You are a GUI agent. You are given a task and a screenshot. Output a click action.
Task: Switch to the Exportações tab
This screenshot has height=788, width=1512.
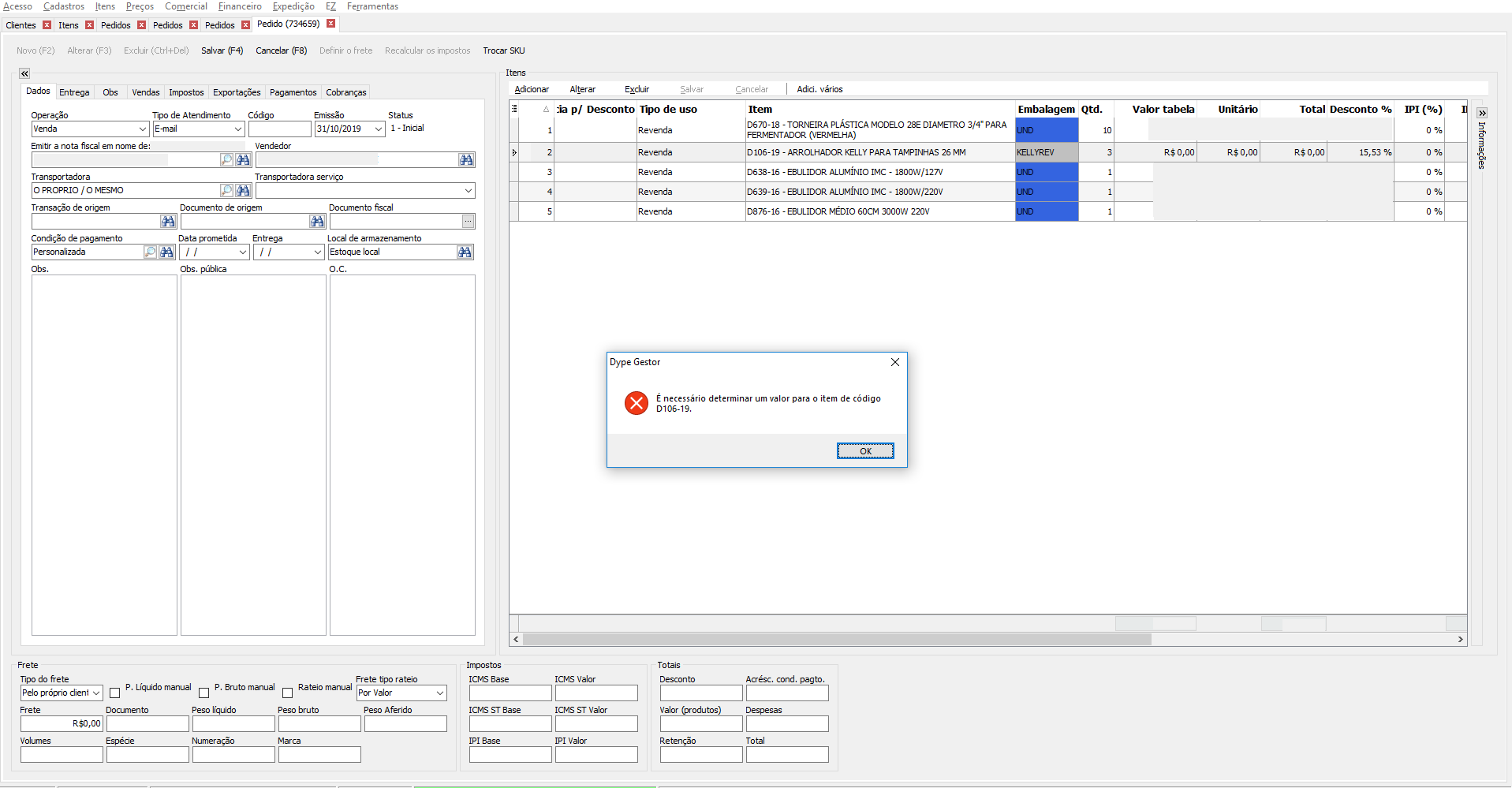[x=237, y=92]
